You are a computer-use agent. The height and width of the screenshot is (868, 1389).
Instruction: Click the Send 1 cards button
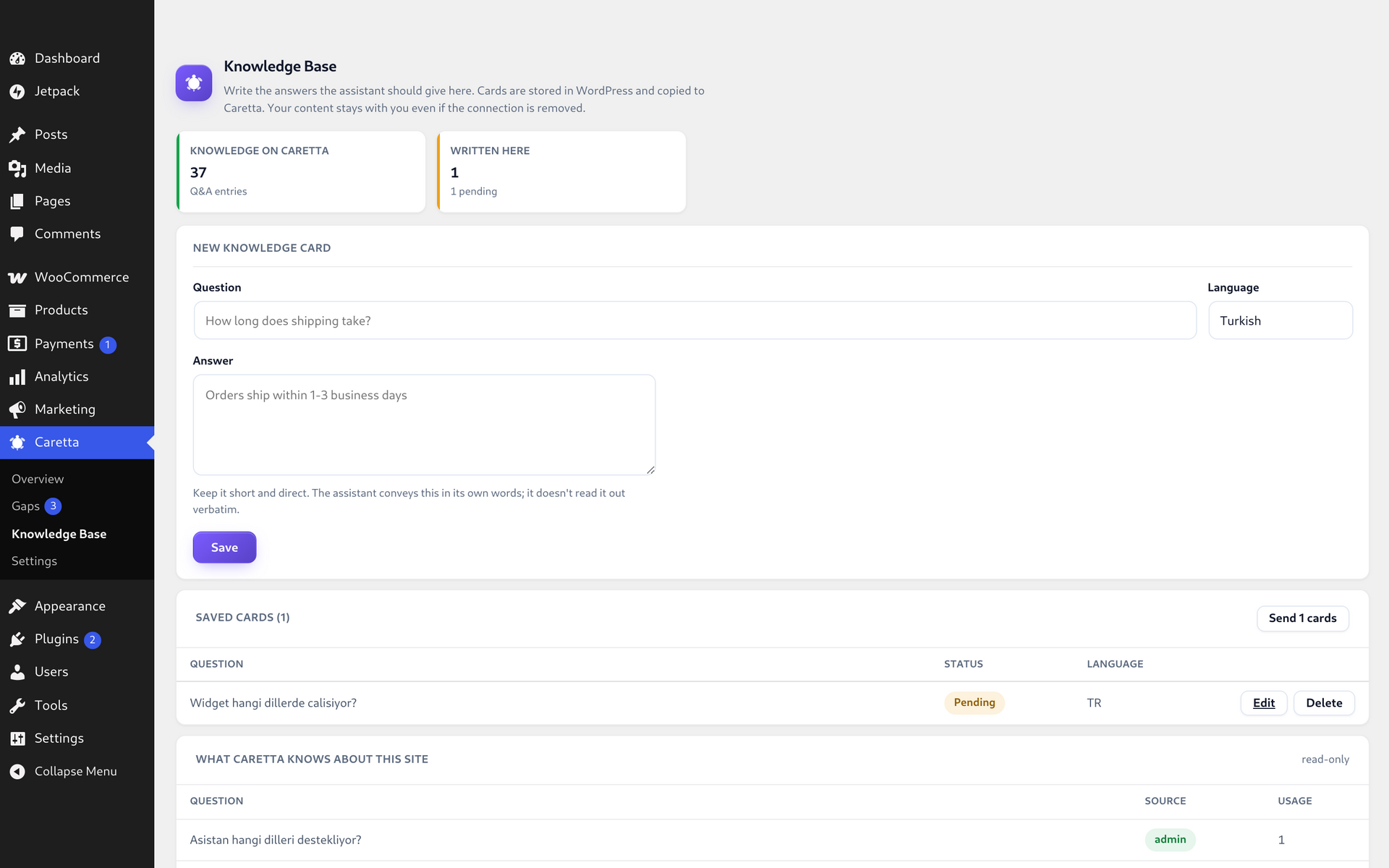point(1302,618)
